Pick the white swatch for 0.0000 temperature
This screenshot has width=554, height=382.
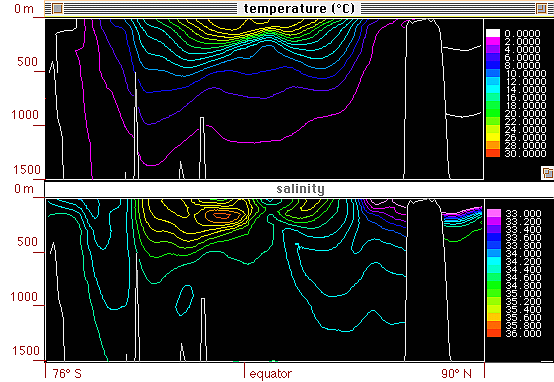coord(493,33)
